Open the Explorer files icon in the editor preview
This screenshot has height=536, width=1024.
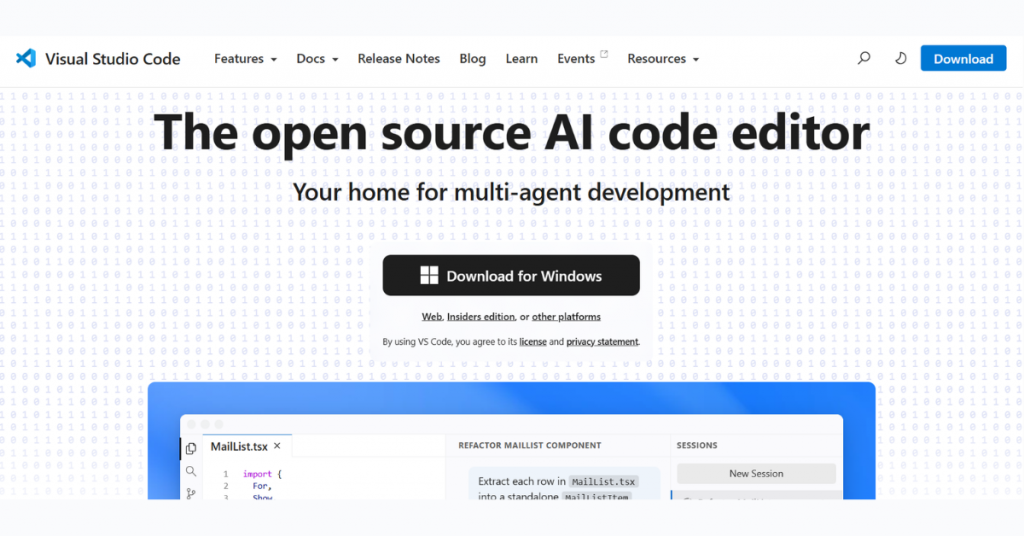(191, 449)
